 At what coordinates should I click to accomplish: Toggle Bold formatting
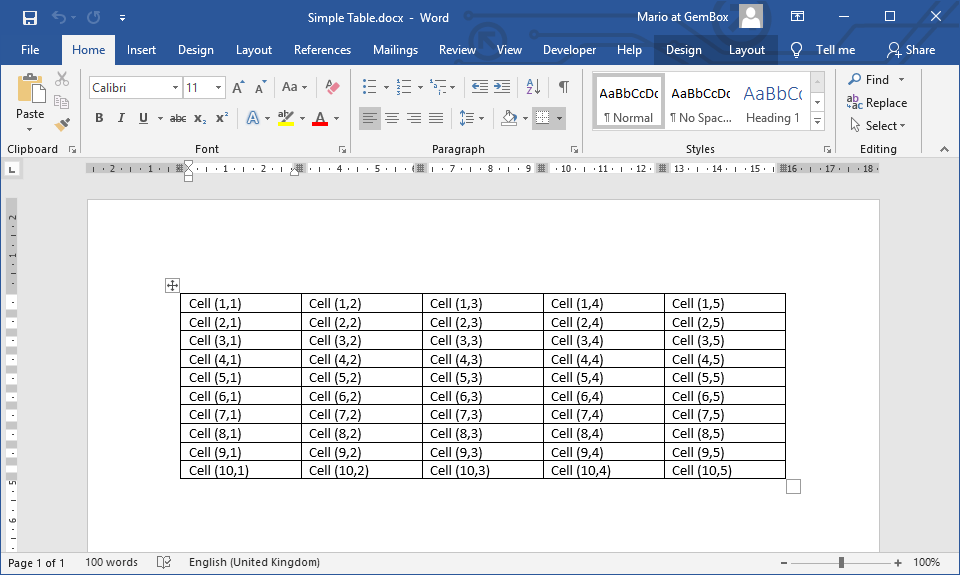tap(99, 118)
